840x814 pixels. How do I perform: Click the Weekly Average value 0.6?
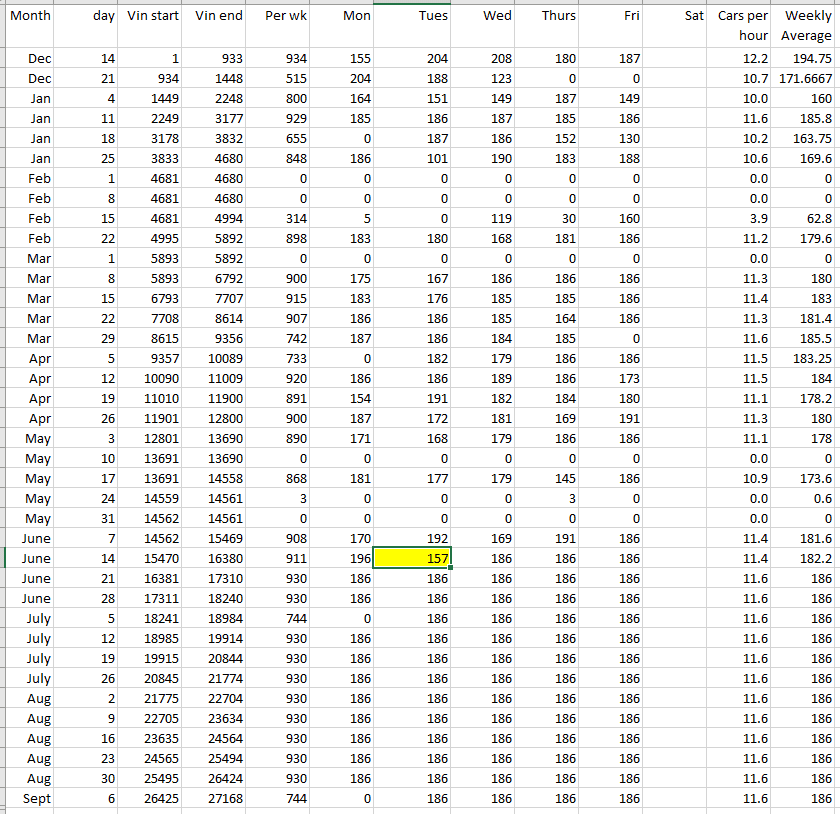pos(806,498)
